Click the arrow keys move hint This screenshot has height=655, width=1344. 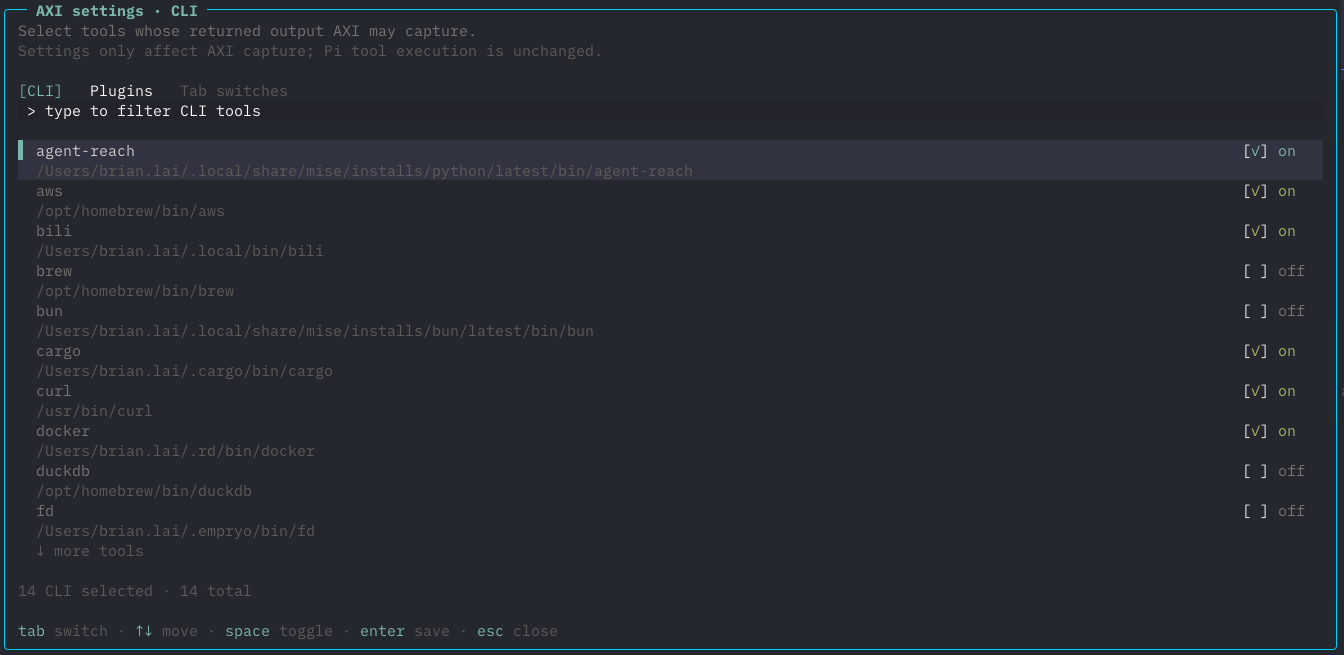166,631
